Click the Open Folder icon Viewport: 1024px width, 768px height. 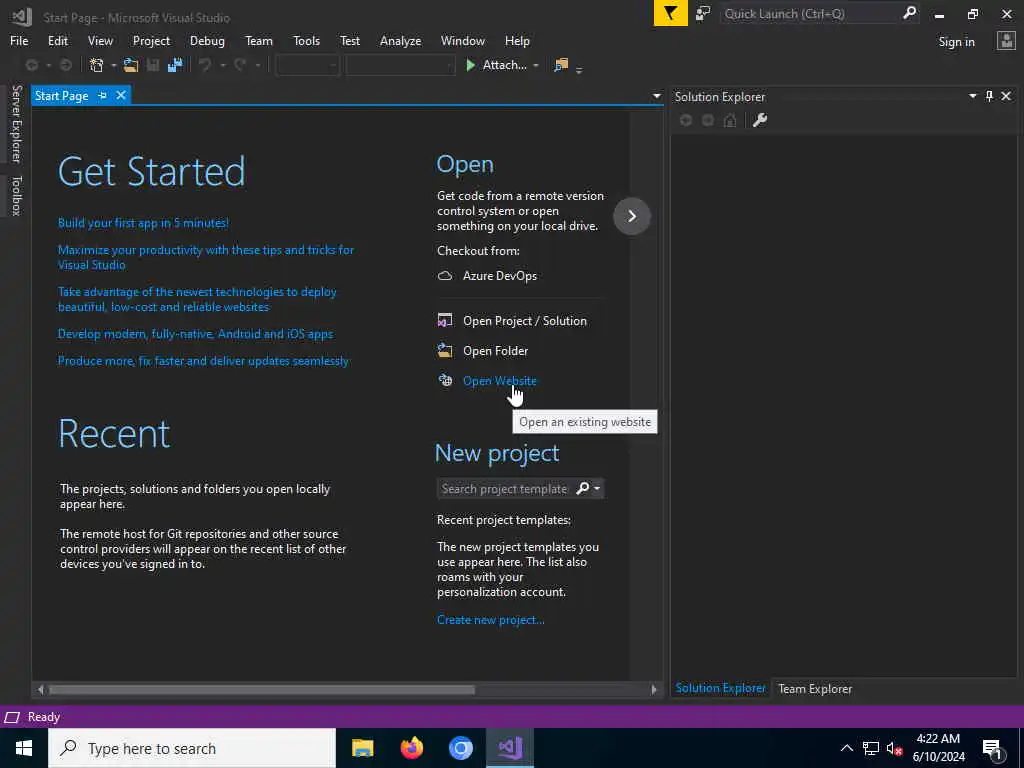[445, 351]
